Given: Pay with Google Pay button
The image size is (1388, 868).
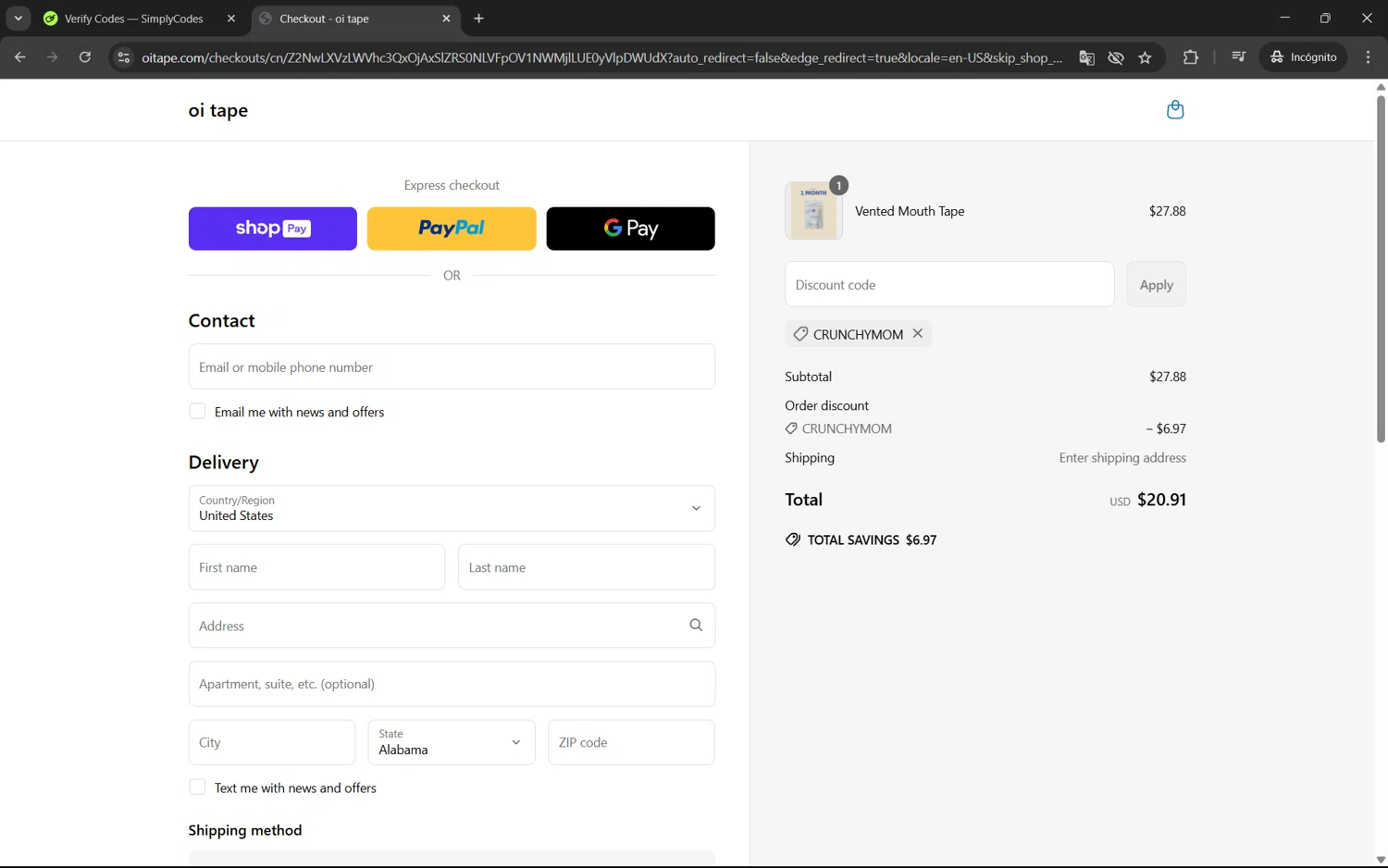Looking at the screenshot, I should pyautogui.click(x=630, y=229).
